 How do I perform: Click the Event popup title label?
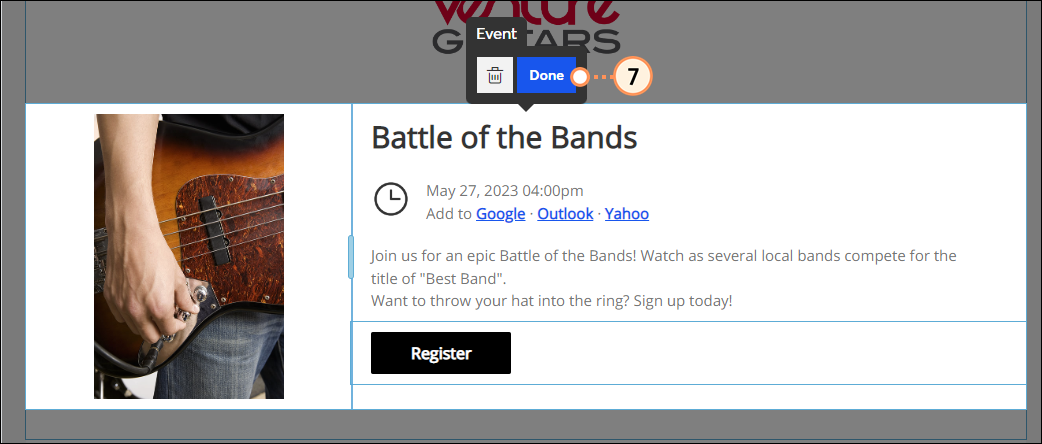pyautogui.click(x=496, y=35)
